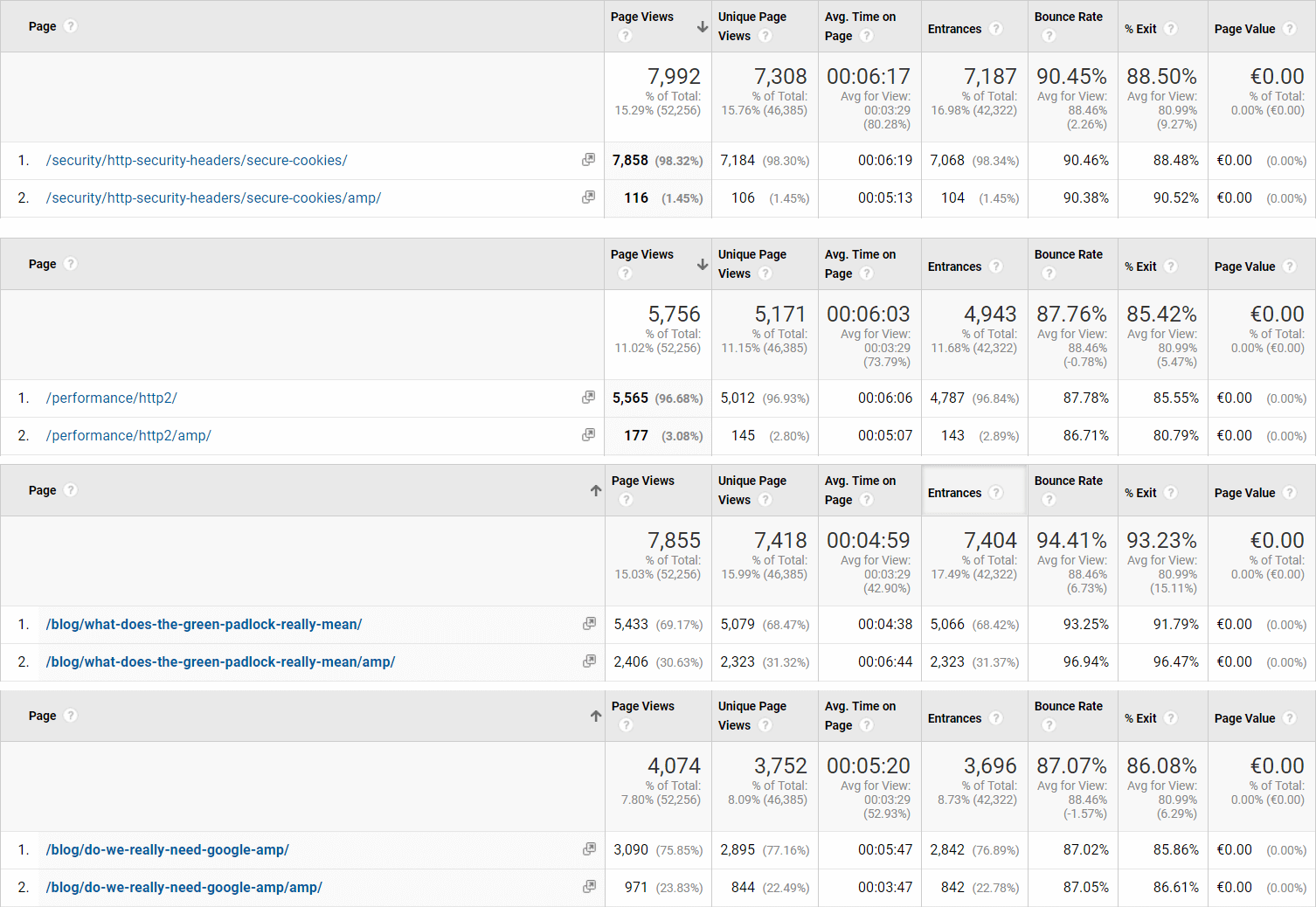Screen dimensions: 1316x907
Task: Click the open-in-new-window icon for /secure-cookies/ row
Action: pos(588,160)
